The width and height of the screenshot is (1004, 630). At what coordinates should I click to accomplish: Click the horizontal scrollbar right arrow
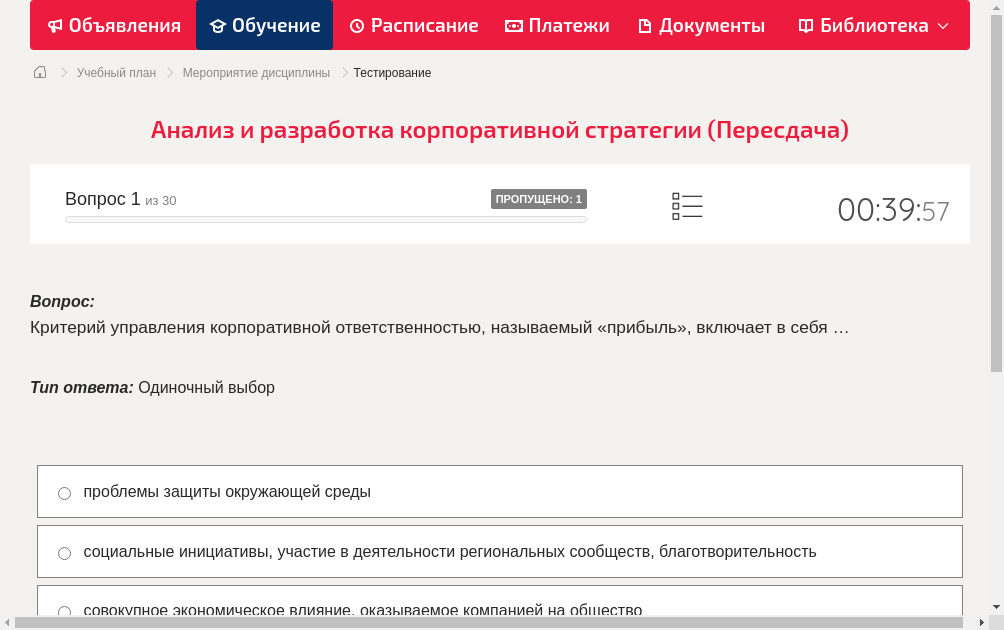point(982,622)
